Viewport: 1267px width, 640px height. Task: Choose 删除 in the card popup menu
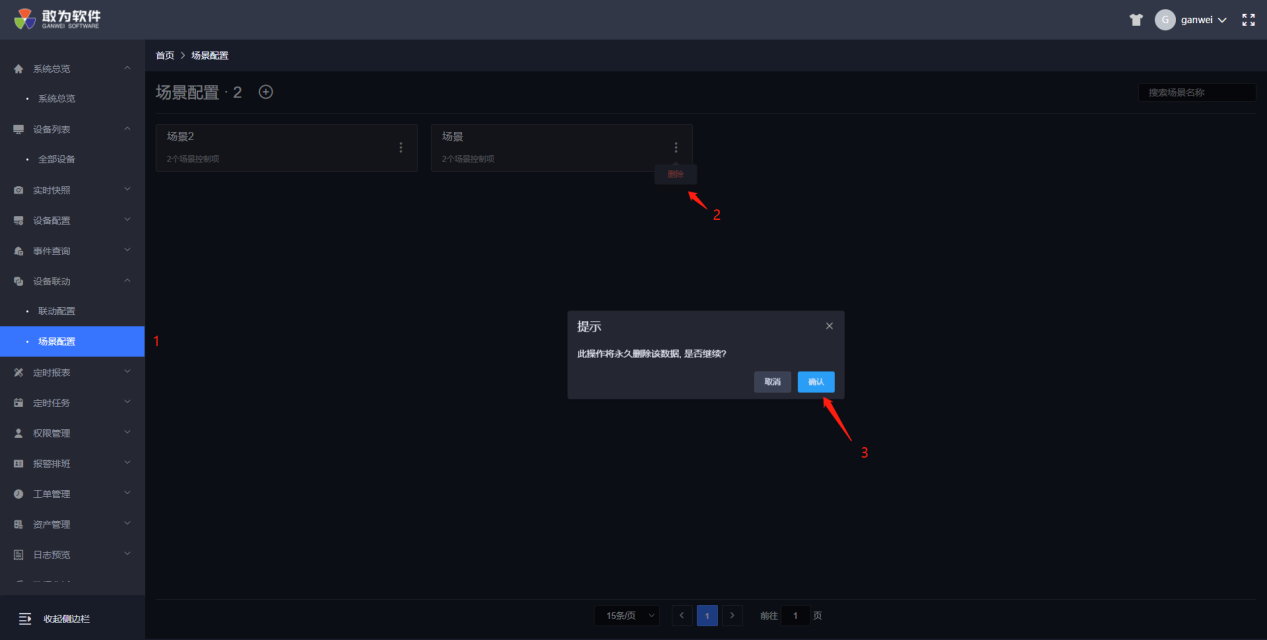[x=676, y=174]
